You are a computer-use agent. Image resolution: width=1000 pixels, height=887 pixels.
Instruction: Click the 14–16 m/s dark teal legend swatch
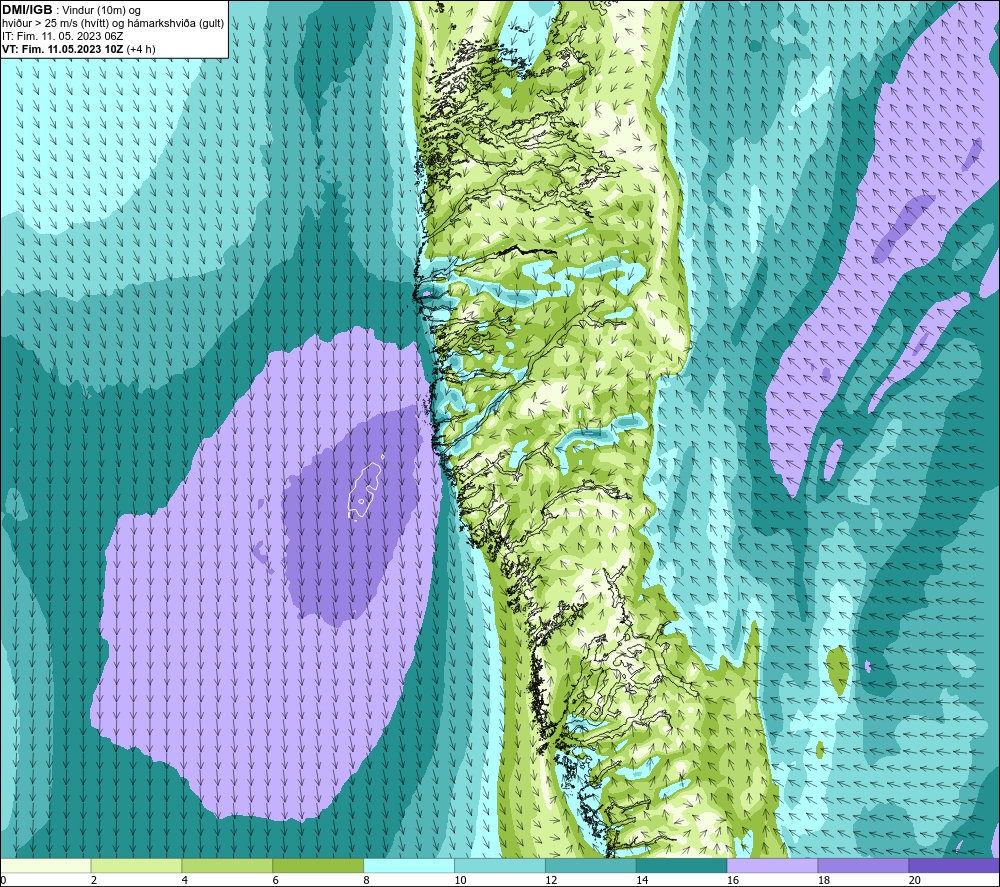point(682,865)
